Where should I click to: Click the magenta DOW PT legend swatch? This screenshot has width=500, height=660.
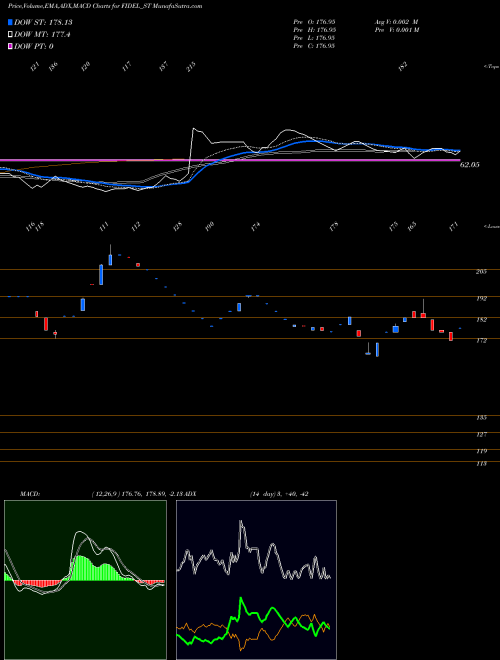(10, 47)
